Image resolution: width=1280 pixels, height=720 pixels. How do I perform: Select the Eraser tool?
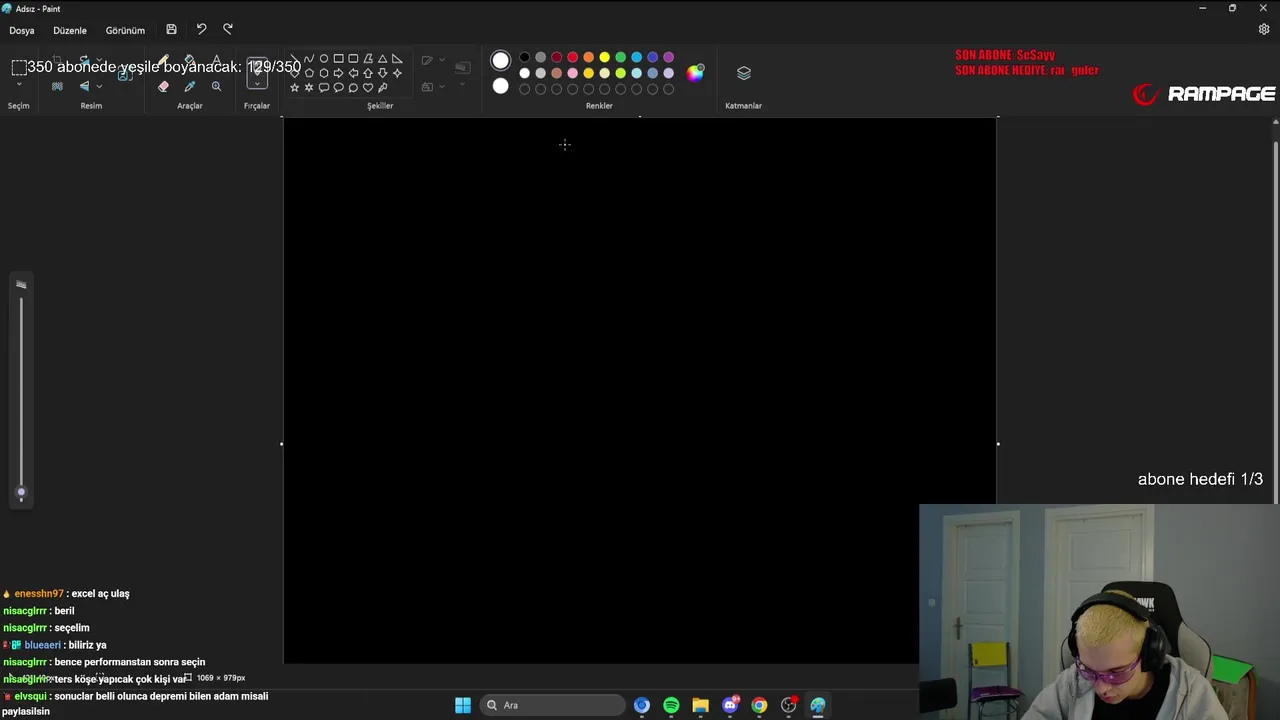click(163, 86)
